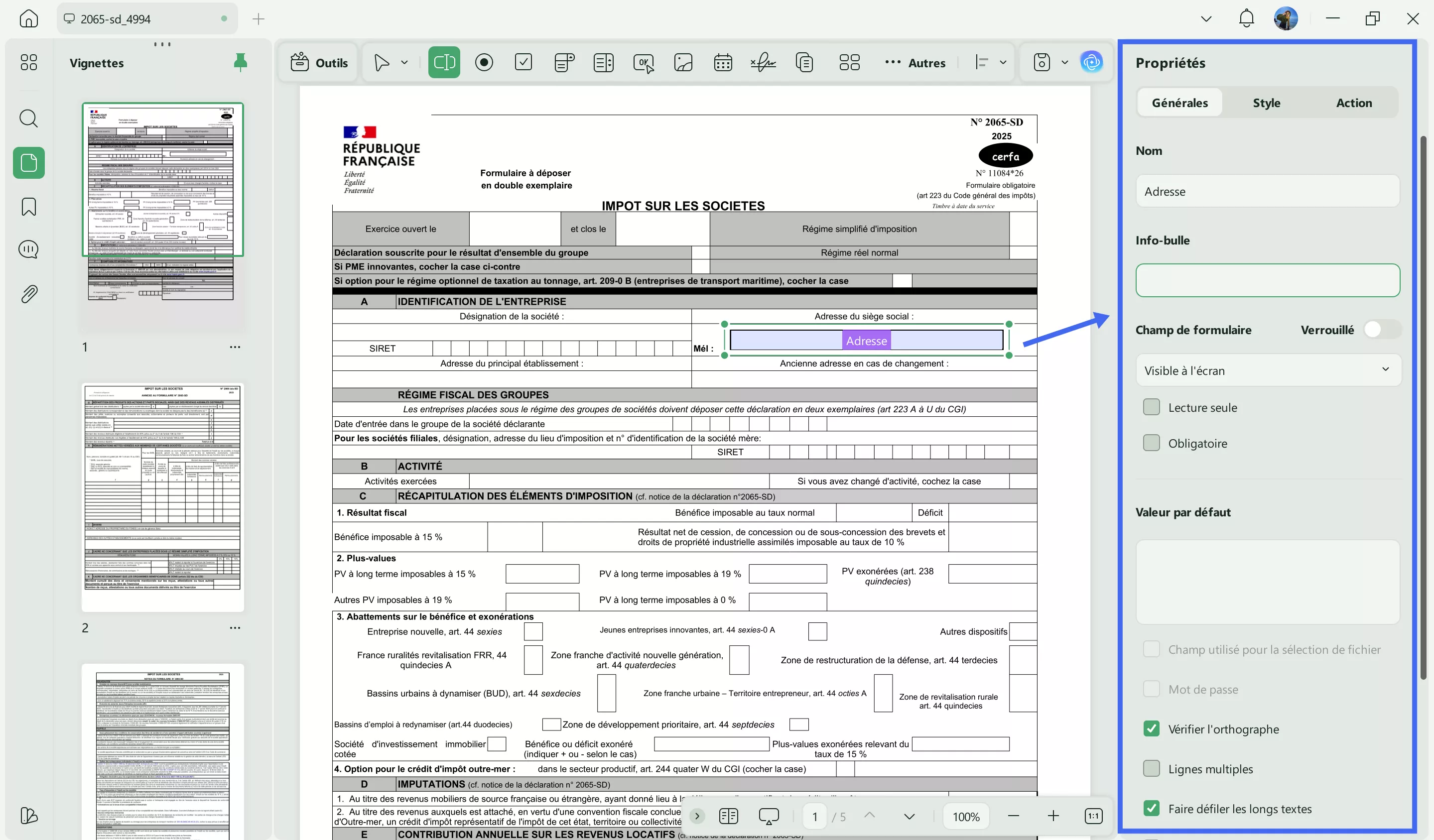
Task: Select the Image field tool
Action: coord(683,62)
